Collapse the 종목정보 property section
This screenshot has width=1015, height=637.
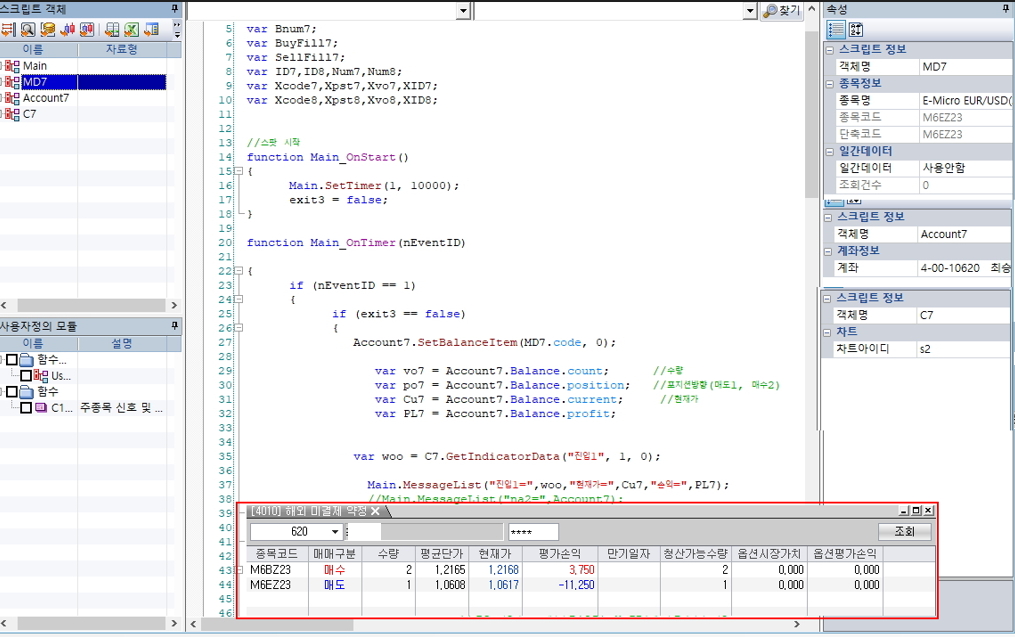830,84
